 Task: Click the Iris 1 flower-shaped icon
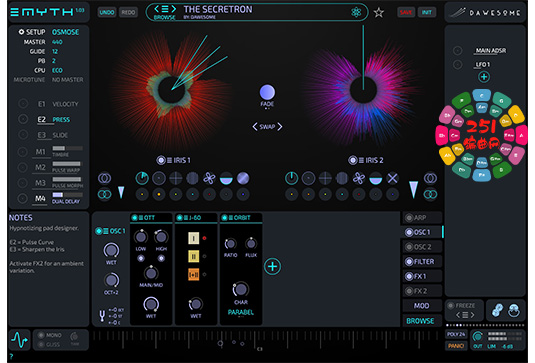click(209, 178)
